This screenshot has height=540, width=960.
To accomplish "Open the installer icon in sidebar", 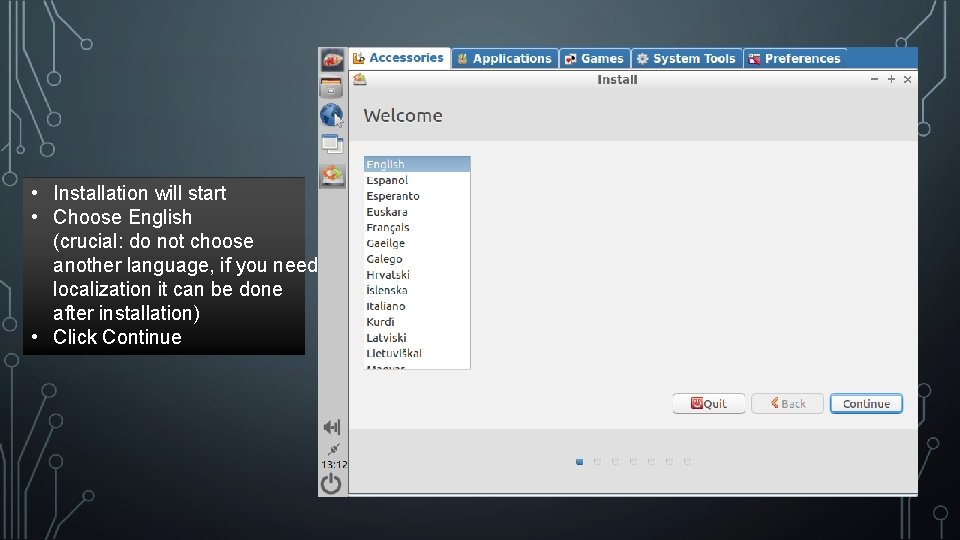I will pos(332,176).
